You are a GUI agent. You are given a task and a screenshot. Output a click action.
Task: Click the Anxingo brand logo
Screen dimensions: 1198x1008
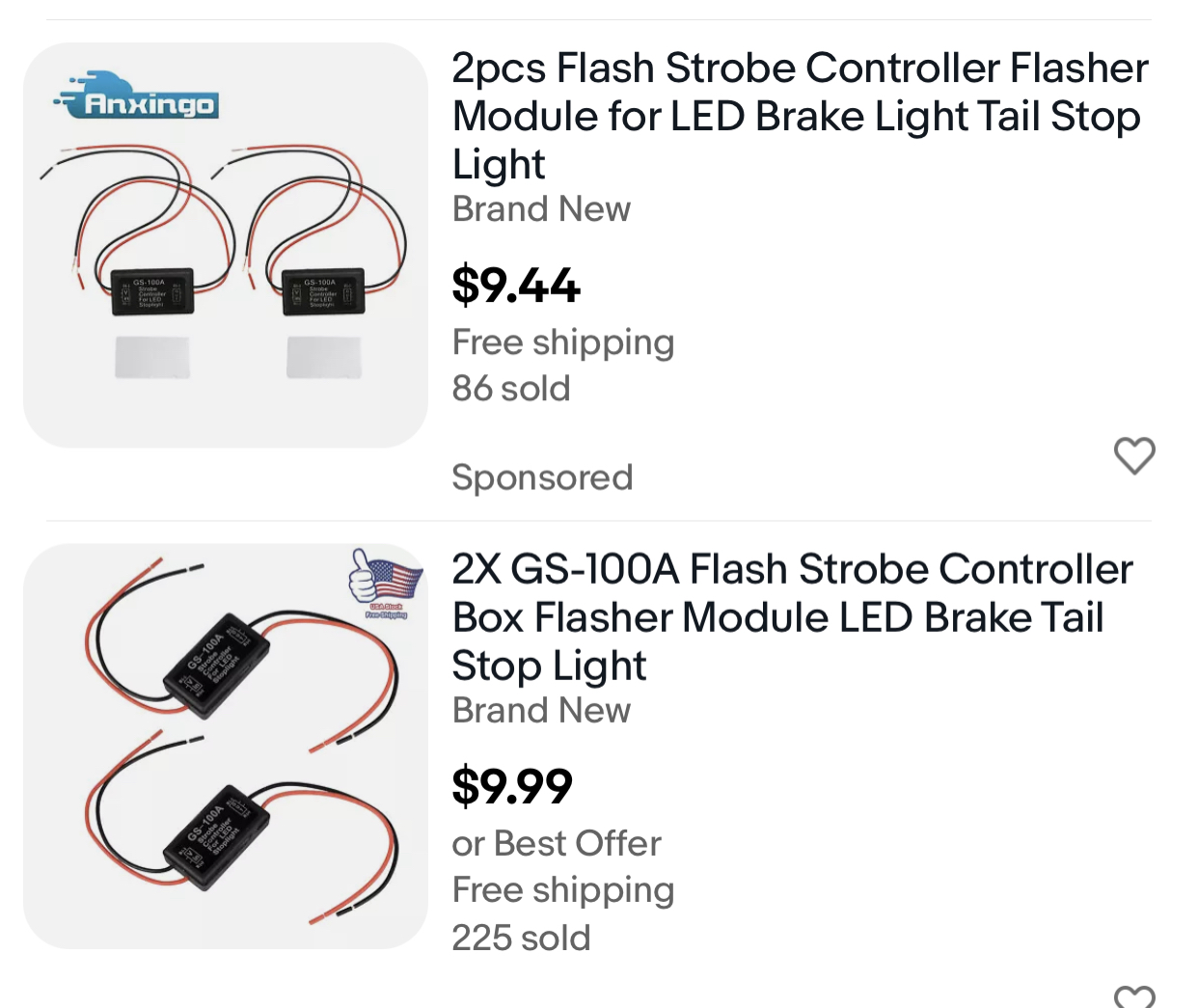tap(136, 98)
